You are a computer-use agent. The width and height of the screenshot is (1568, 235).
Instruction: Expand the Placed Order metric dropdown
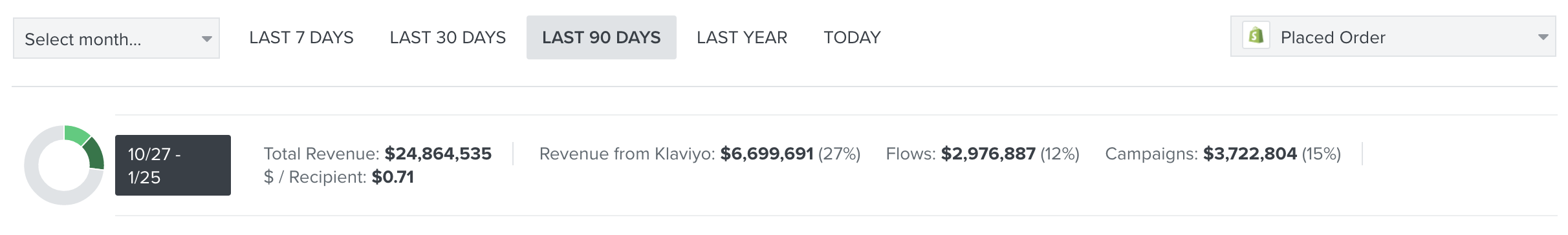click(x=1393, y=37)
